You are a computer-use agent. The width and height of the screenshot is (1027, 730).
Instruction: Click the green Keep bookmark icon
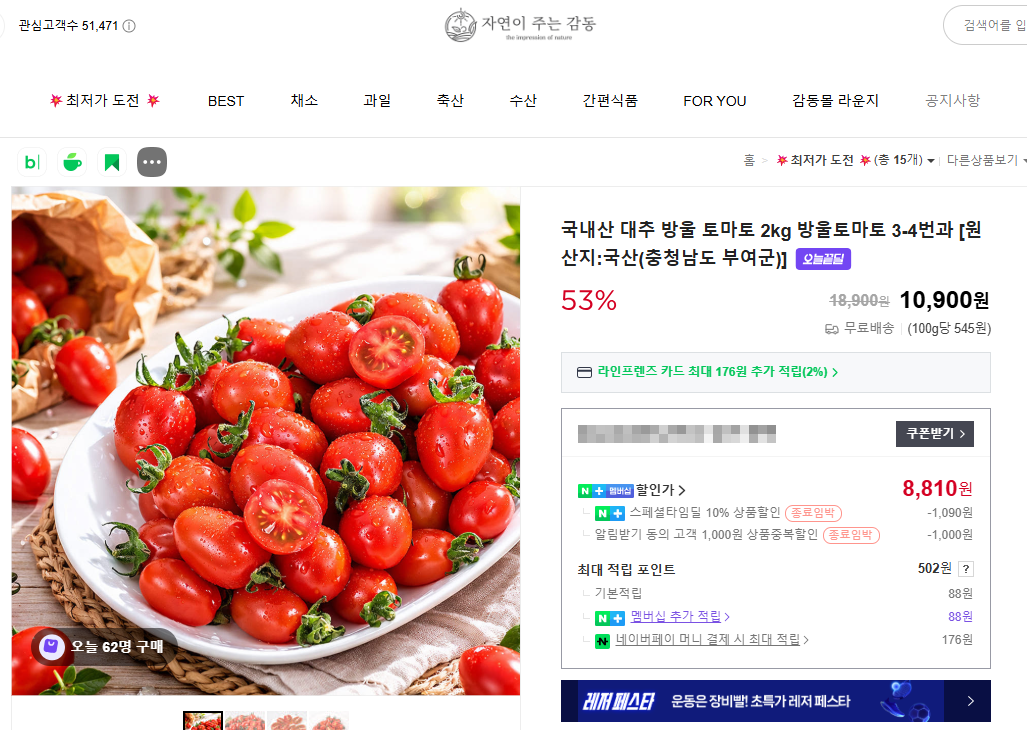click(x=112, y=162)
